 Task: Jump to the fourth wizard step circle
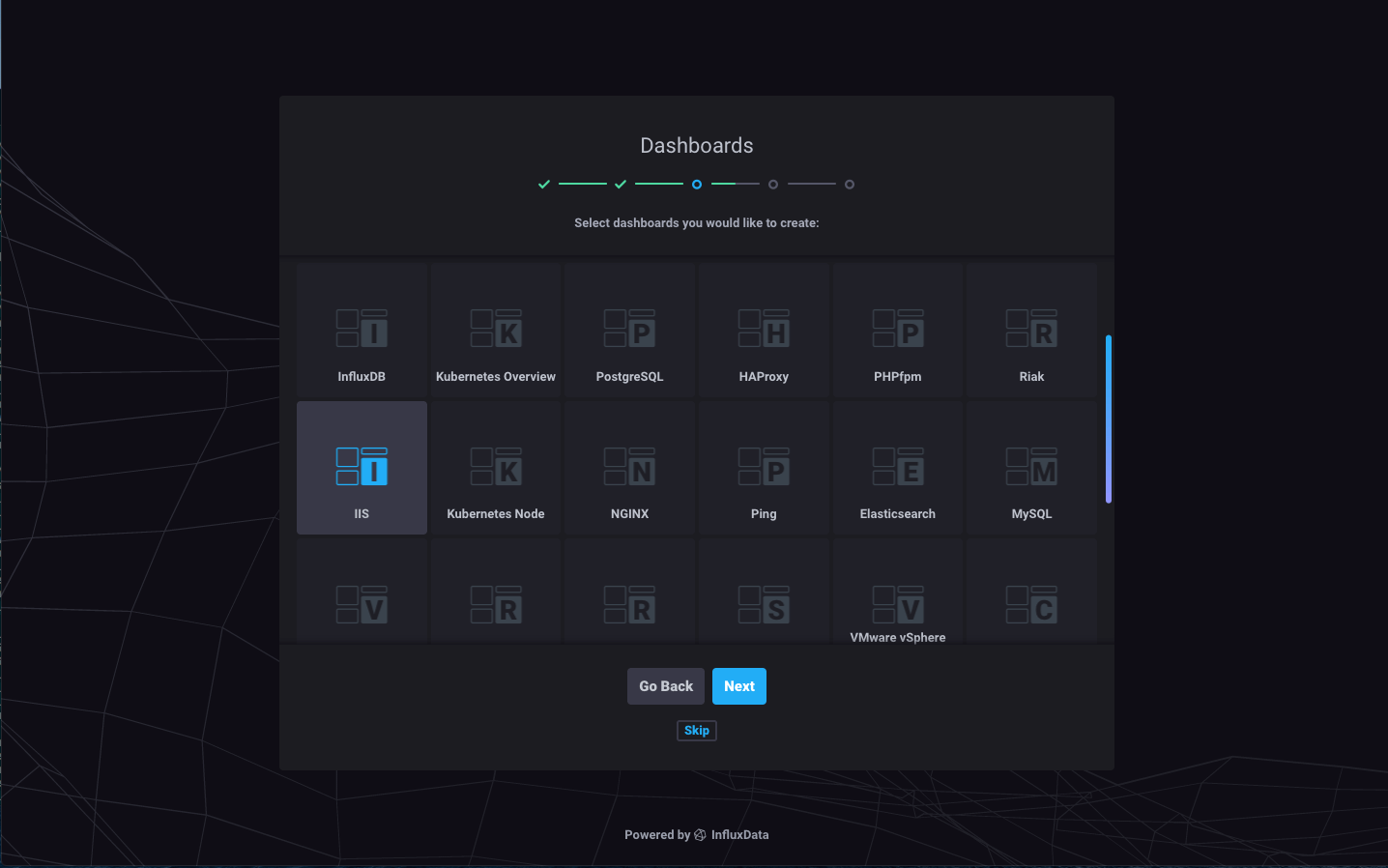click(773, 184)
